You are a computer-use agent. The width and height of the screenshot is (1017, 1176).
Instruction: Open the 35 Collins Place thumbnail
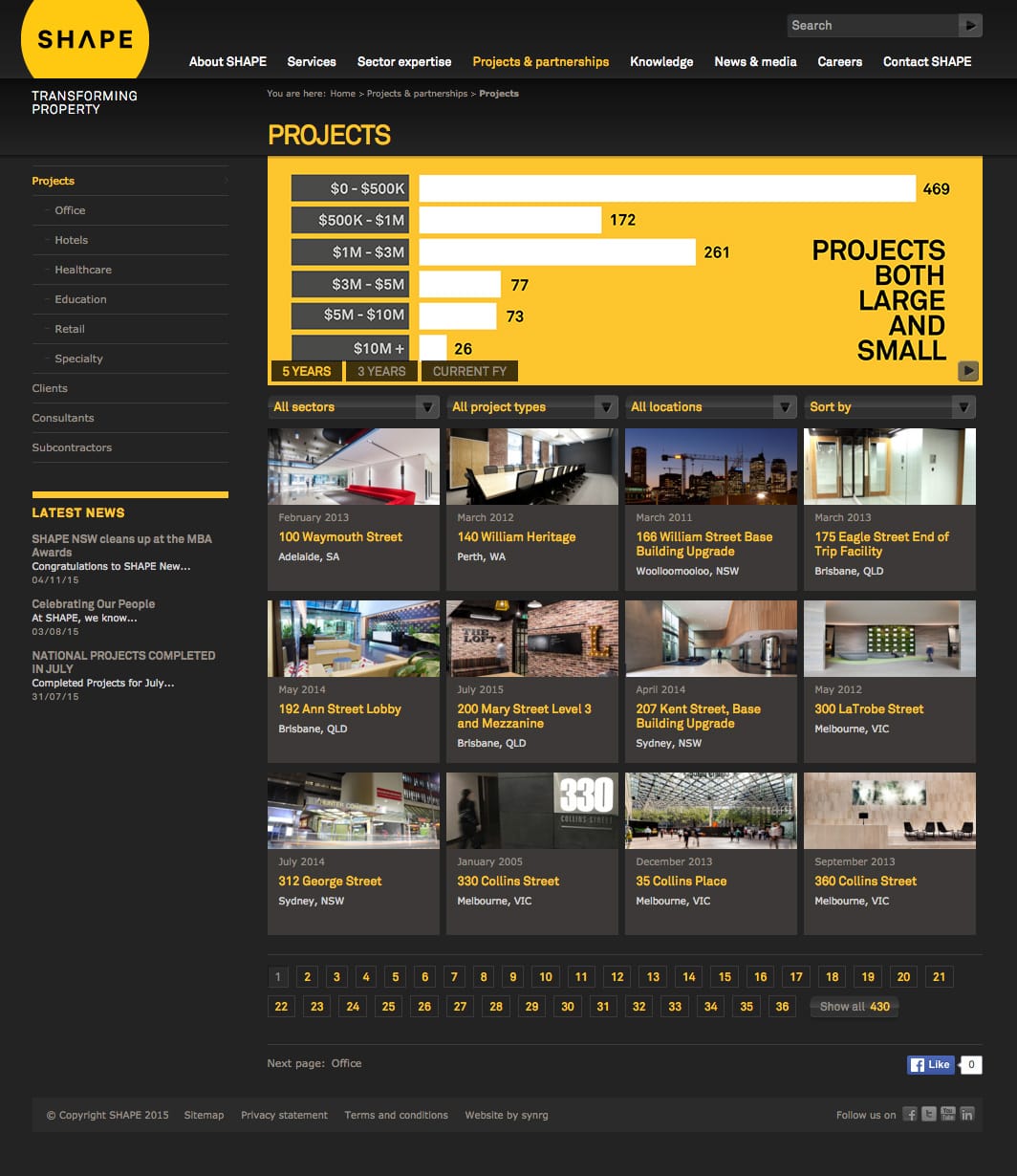click(711, 811)
